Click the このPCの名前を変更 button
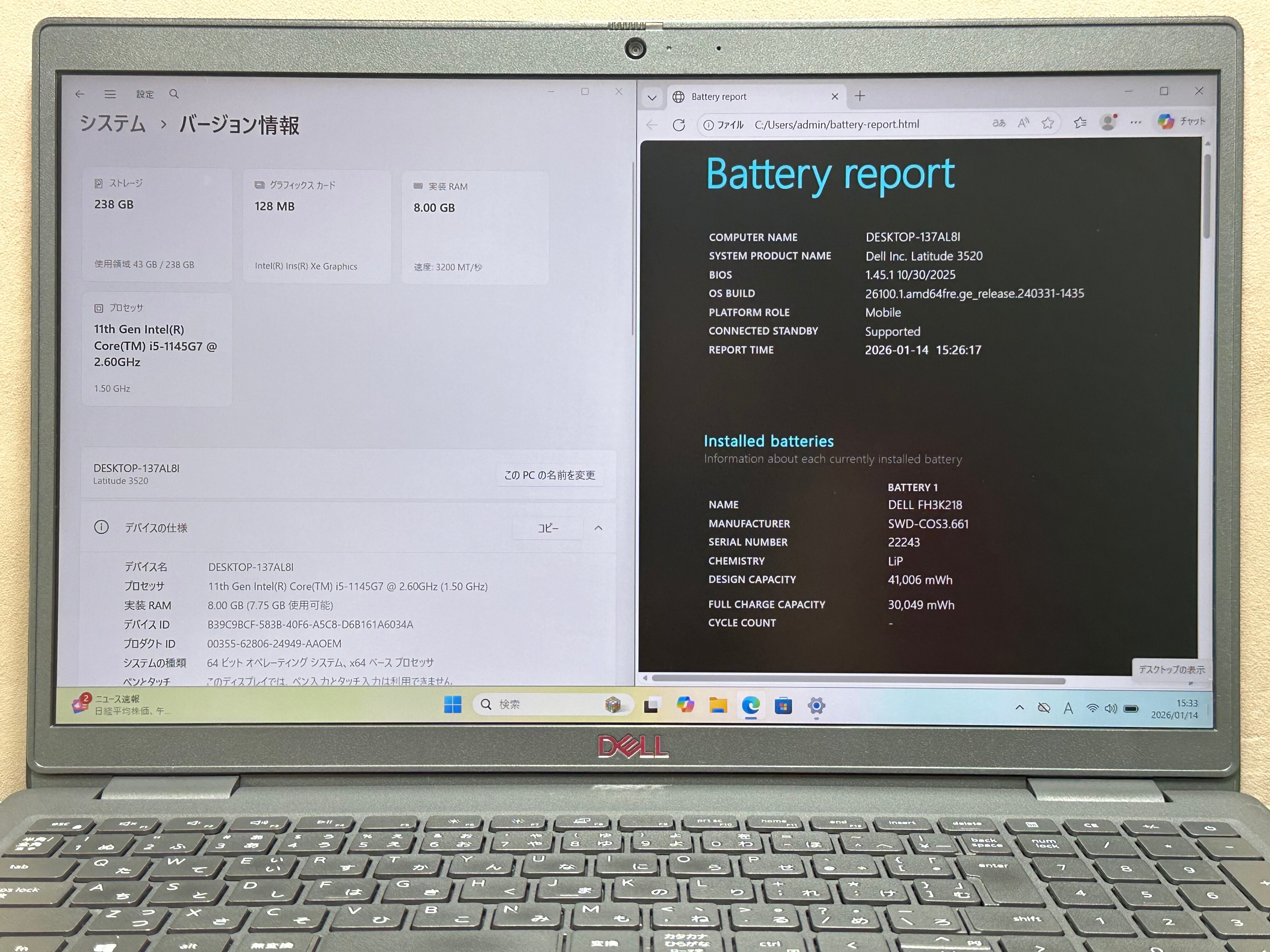The height and width of the screenshot is (952, 1270). point(549,475)
